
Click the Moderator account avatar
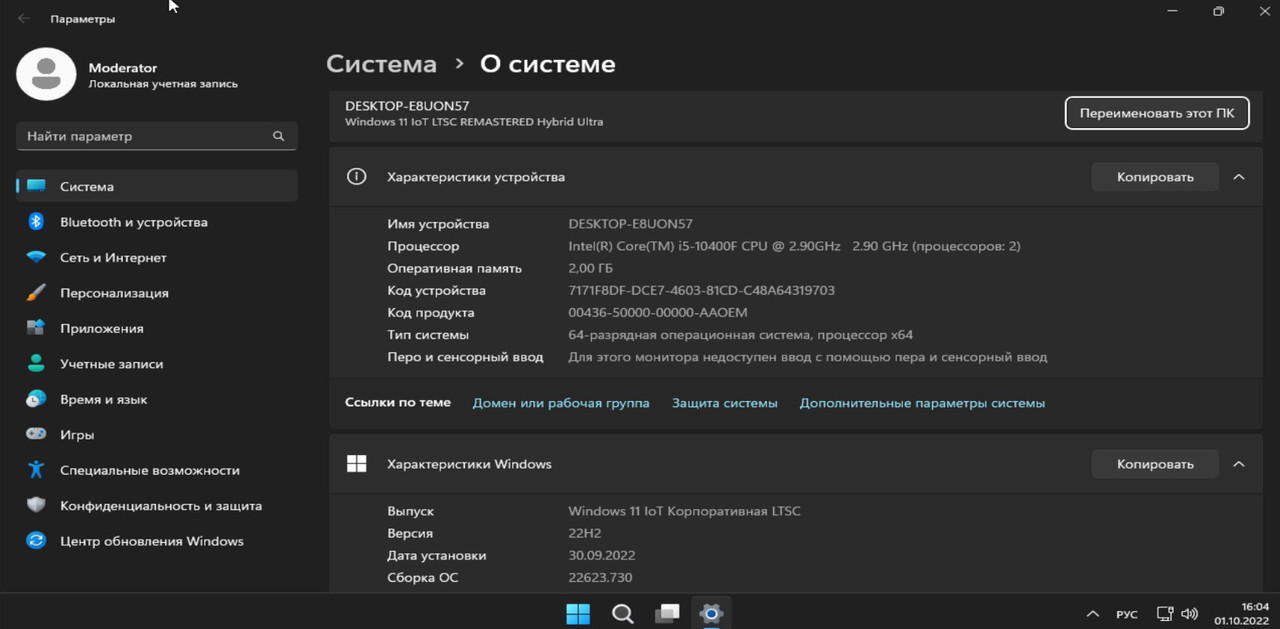click(46, 75)
